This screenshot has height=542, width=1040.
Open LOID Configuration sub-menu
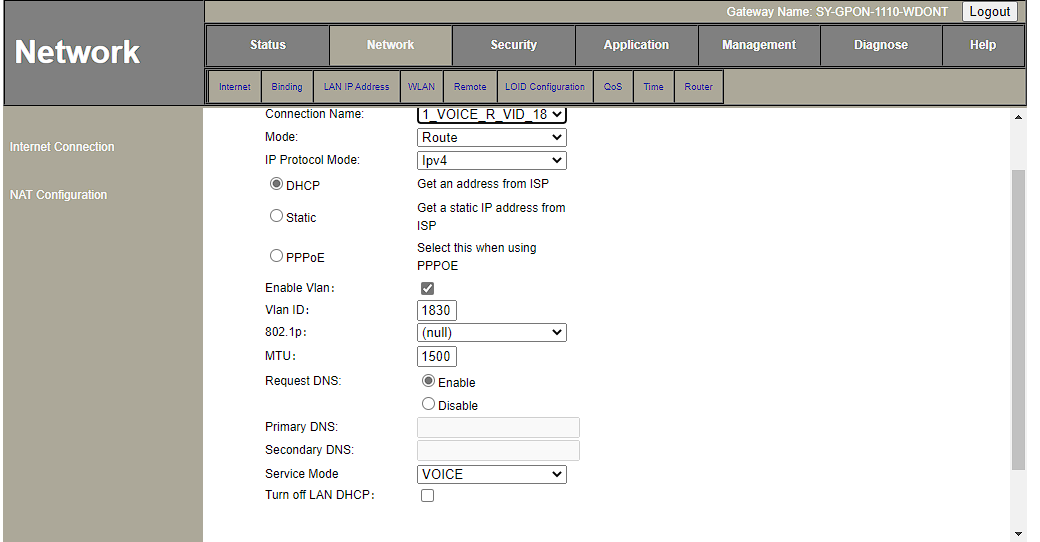[544, 87]
